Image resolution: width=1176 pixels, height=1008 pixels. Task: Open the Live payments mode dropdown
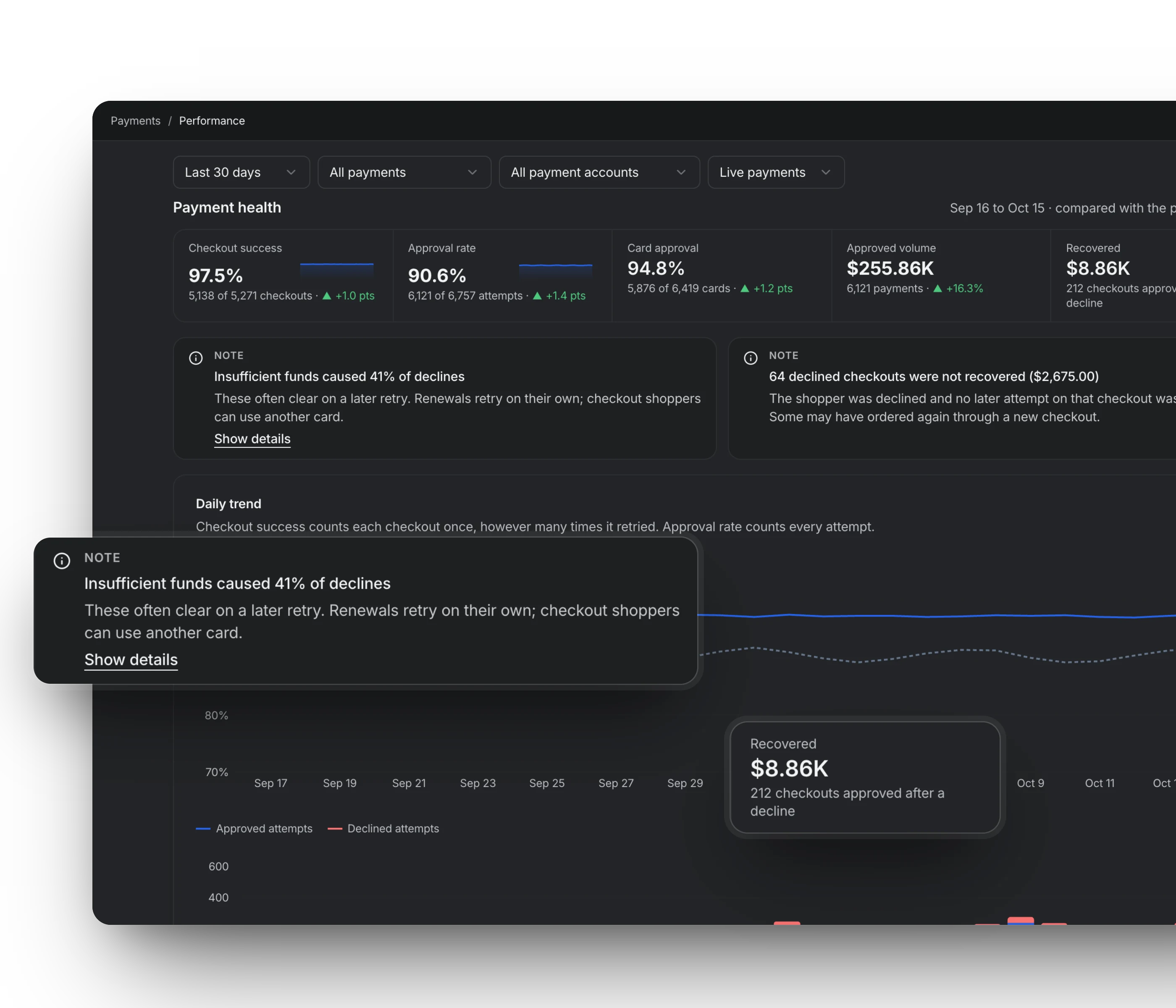click(776, 172)
